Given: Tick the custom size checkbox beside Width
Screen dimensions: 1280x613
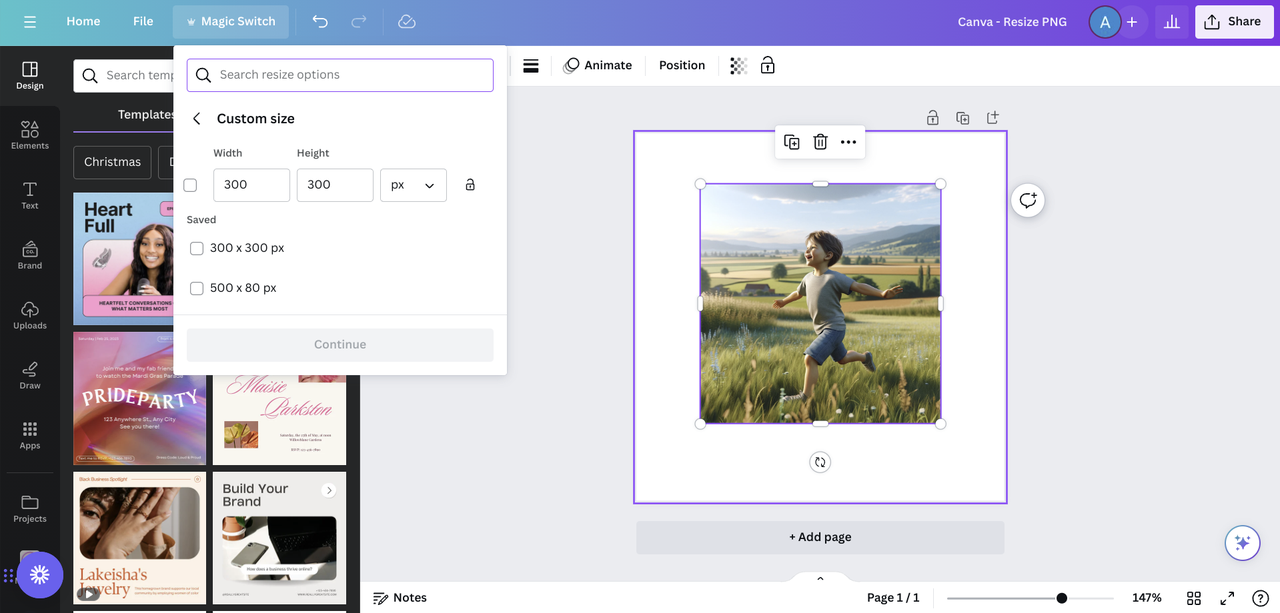Looking at the screenshot, I should 190,185.
